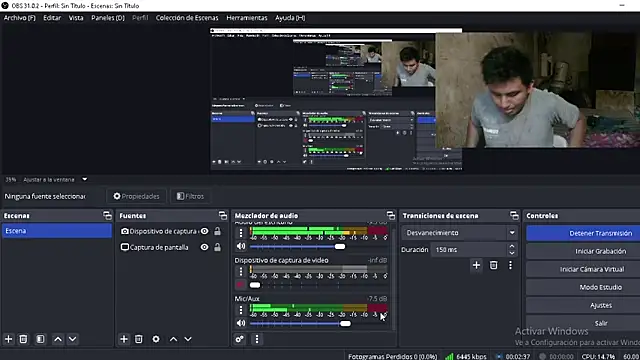Open the Herramientas menu
640x360 pixels.
[x=247, y=18]
